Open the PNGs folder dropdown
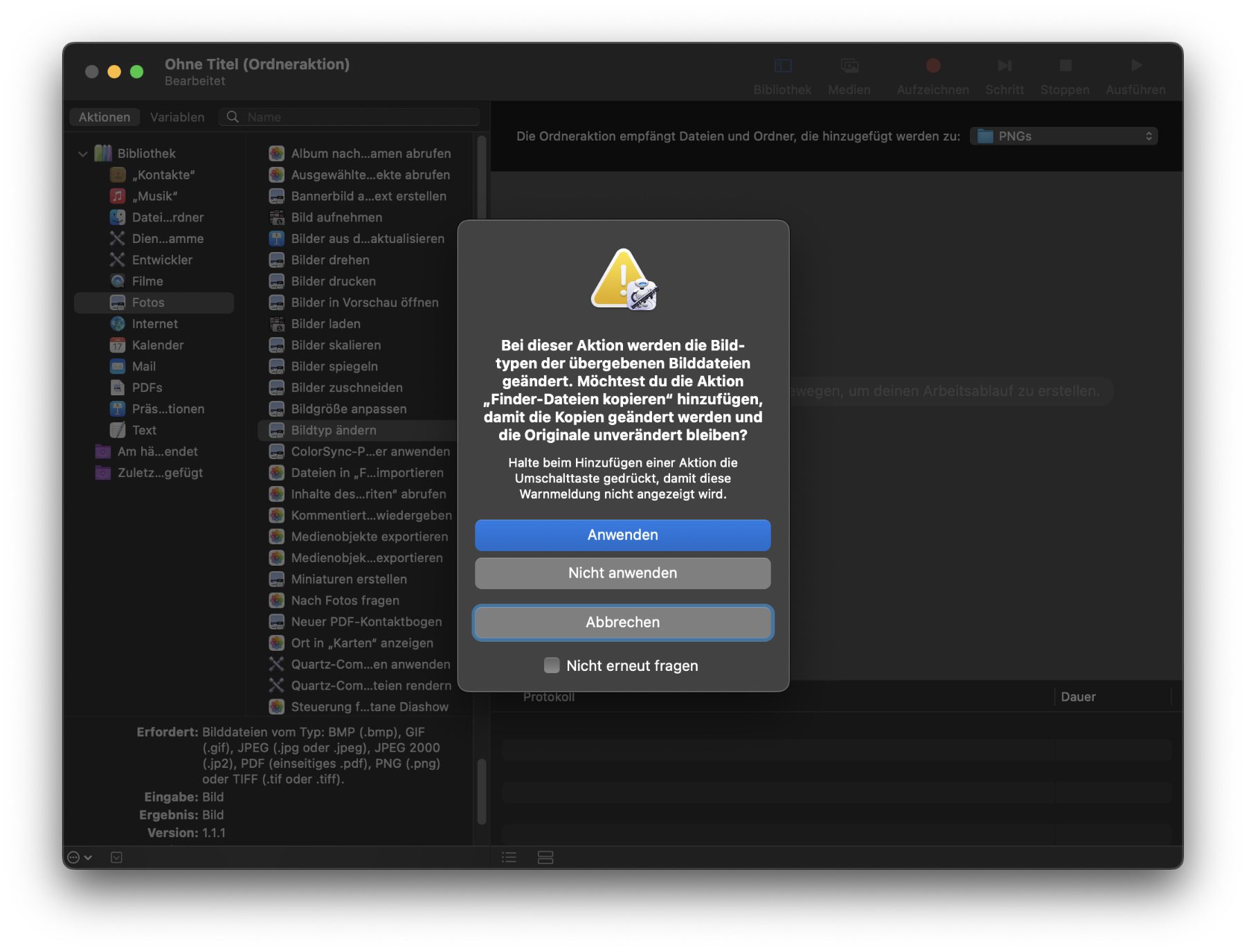Viewport: 1246px width, 952px height. click(x=1063, y=136)
